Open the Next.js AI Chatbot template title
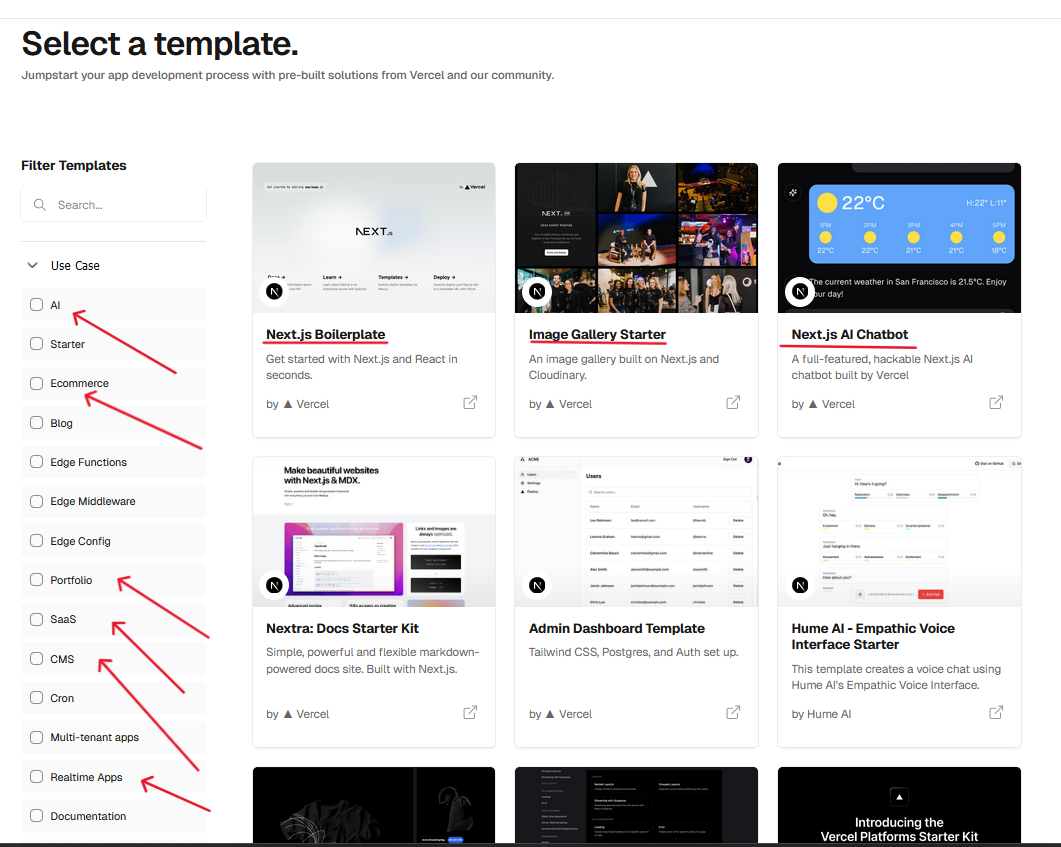This screenshot has height=847, width=1061. pos(849,334)
